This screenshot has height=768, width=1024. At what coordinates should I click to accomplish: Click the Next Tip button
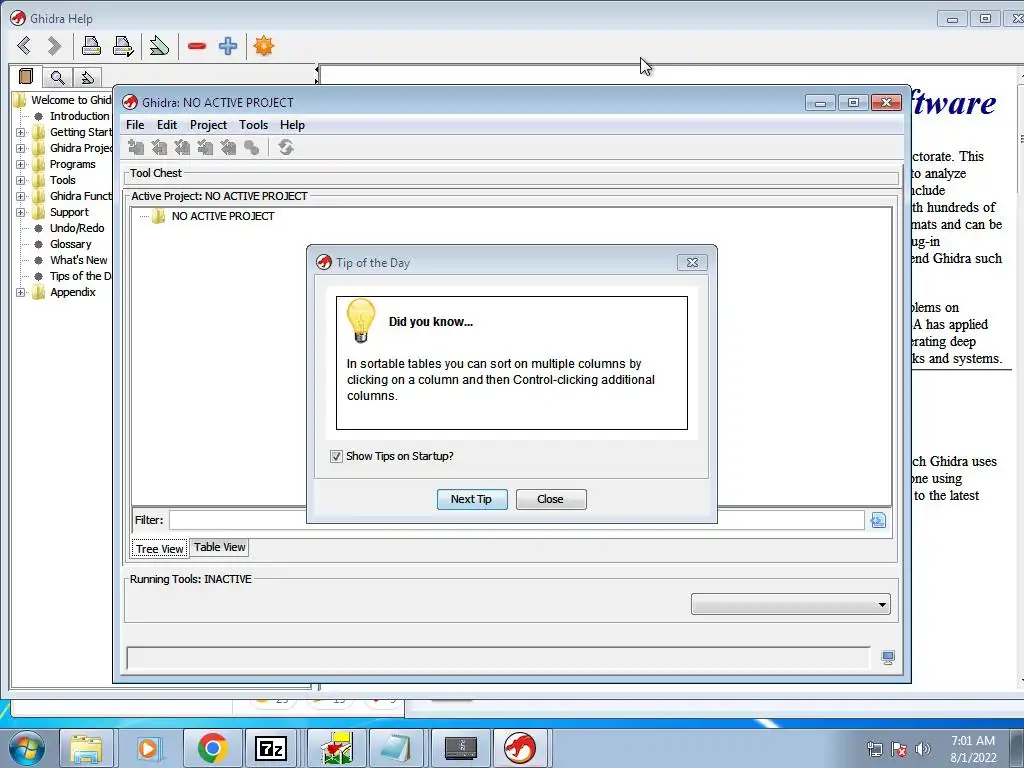tap(472, 499)
